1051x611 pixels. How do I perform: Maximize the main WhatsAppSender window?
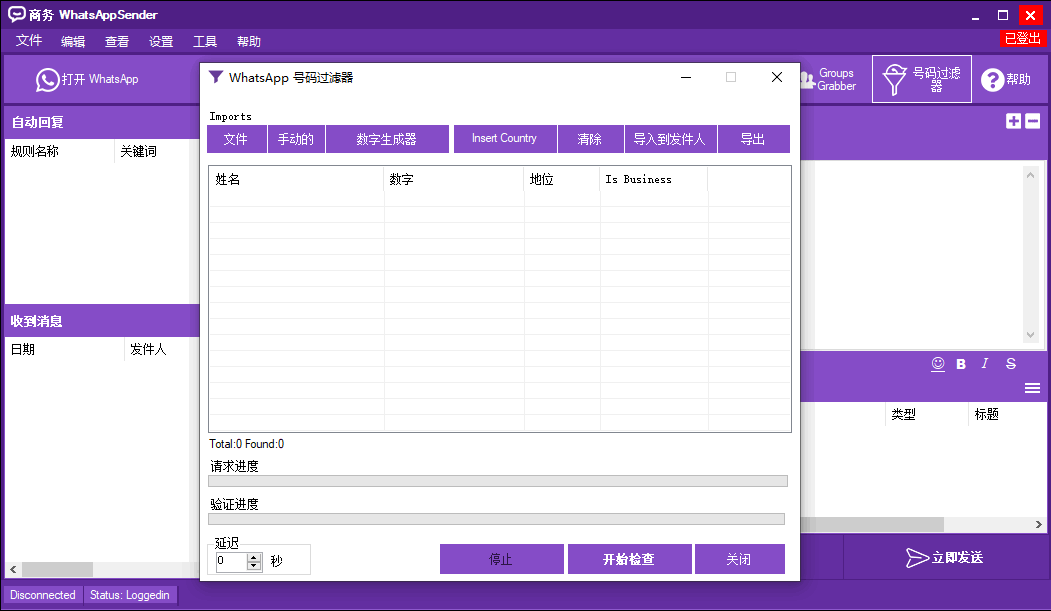[1003, 15]
